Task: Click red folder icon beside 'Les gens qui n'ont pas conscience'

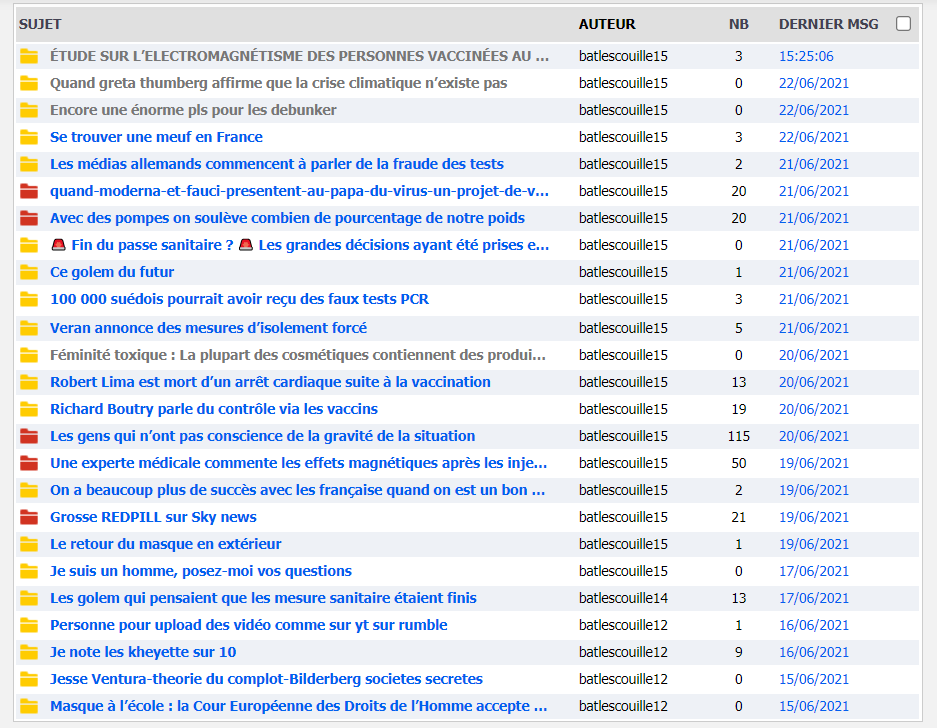Action: [x=29, y=436]
